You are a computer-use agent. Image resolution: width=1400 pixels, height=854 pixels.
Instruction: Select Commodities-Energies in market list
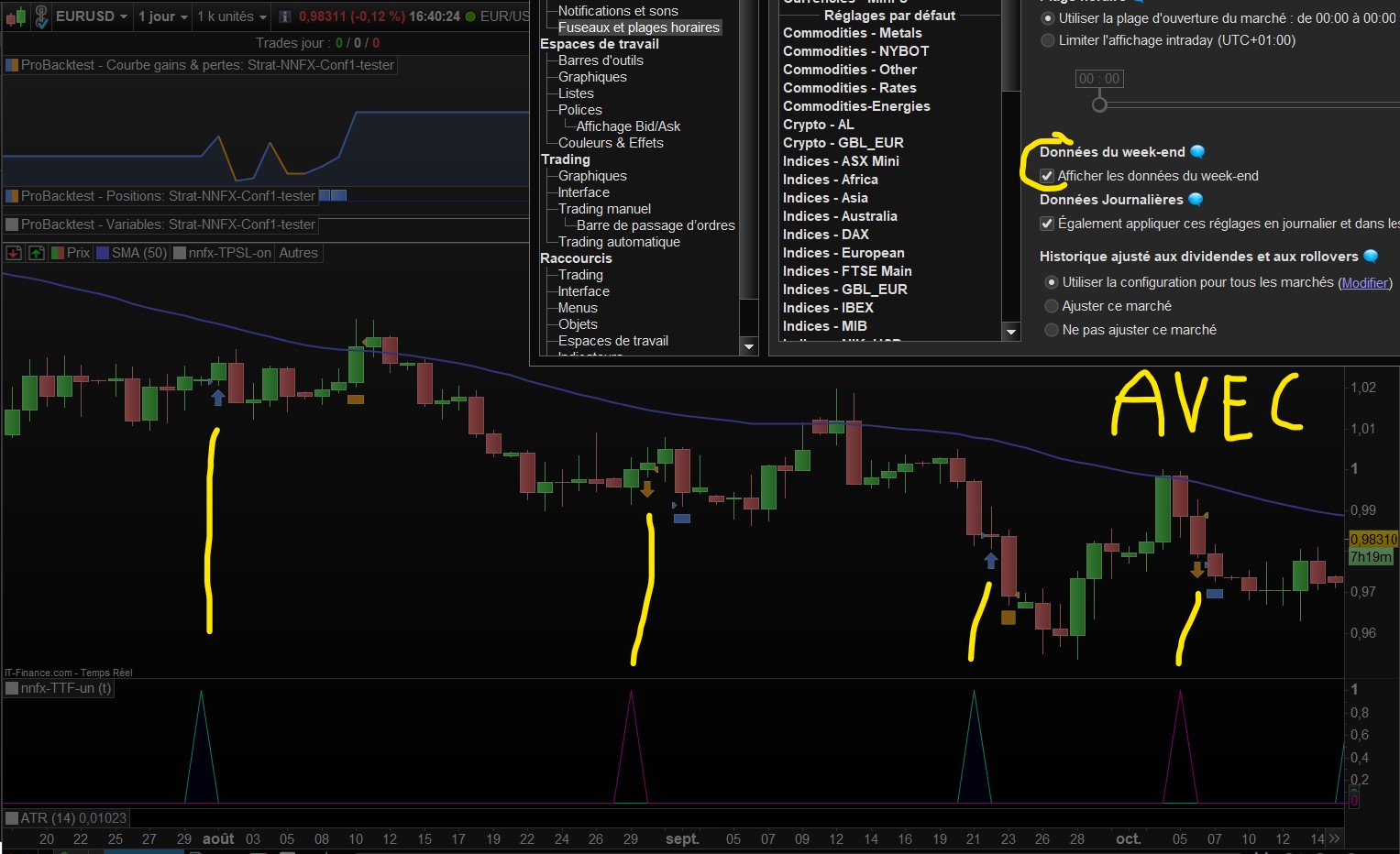(856, 106)
